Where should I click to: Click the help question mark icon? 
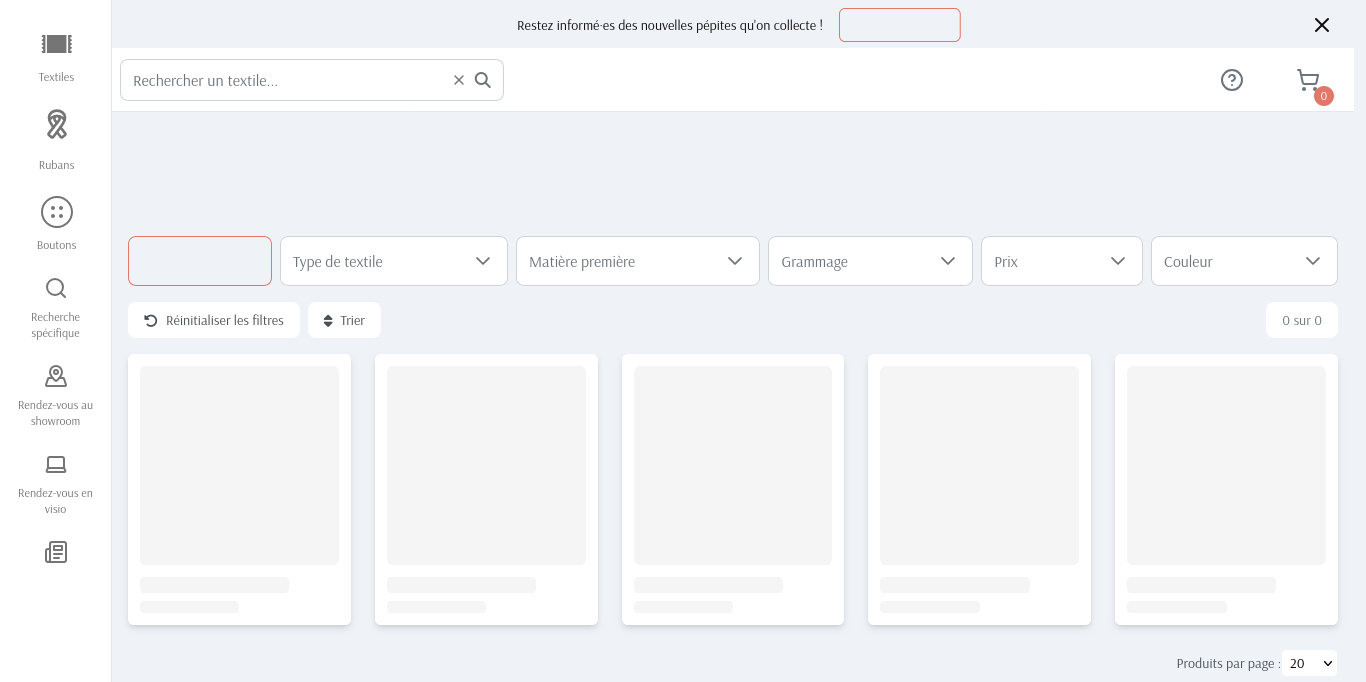tap(1231, 80)
